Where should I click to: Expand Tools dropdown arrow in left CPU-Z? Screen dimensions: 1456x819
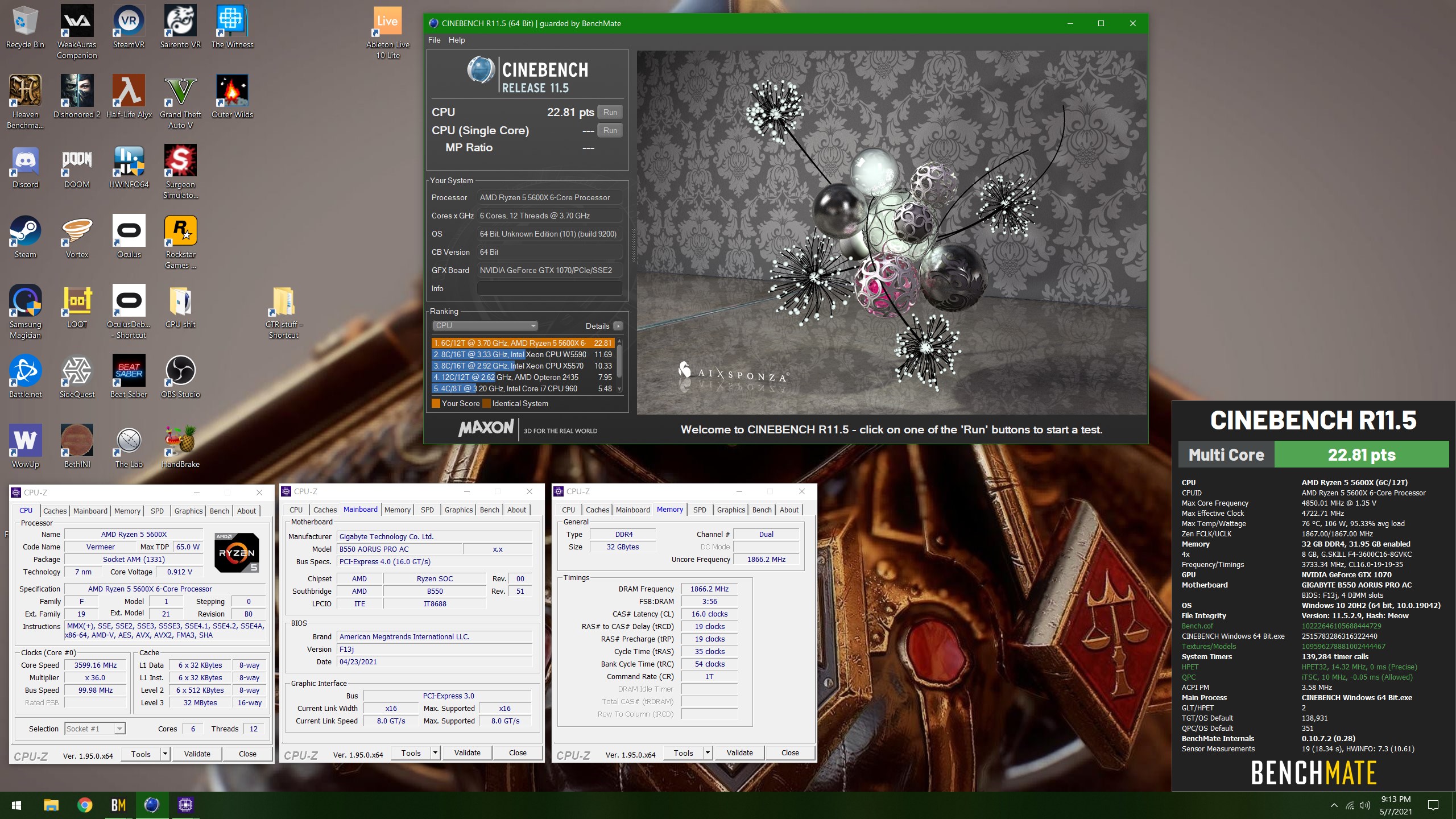click(x=165, y=754)
